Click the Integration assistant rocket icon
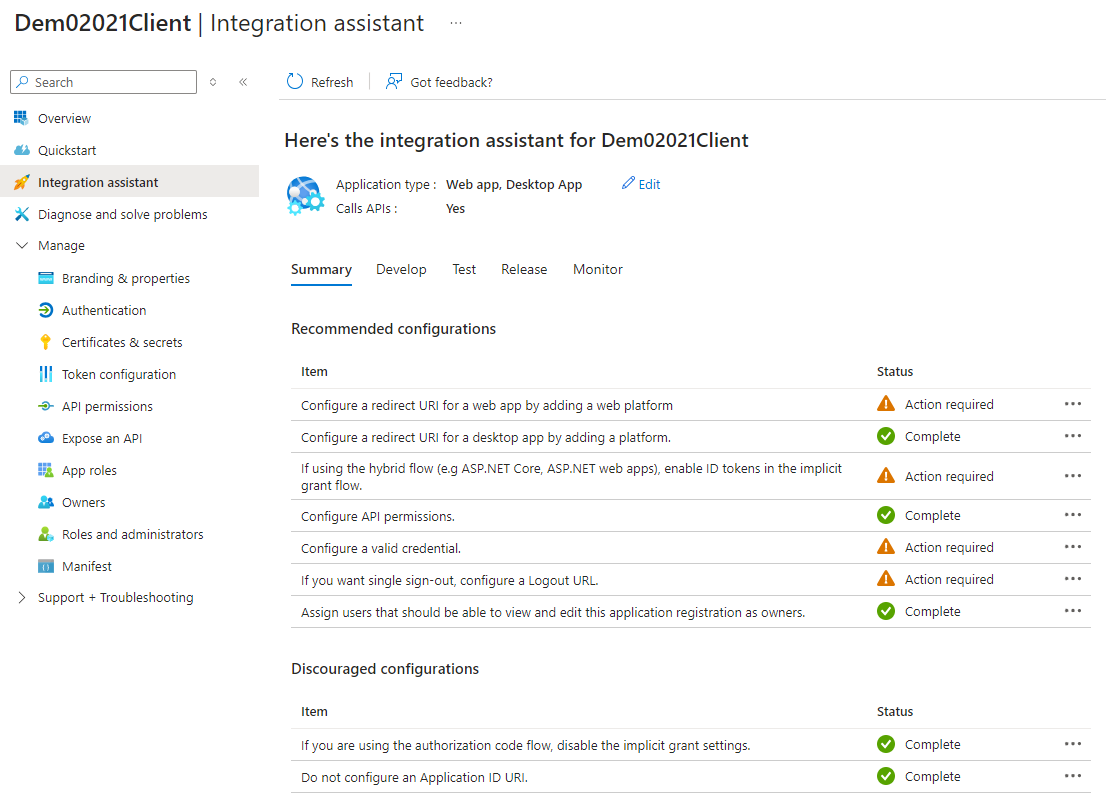 [x=22, y=182]
